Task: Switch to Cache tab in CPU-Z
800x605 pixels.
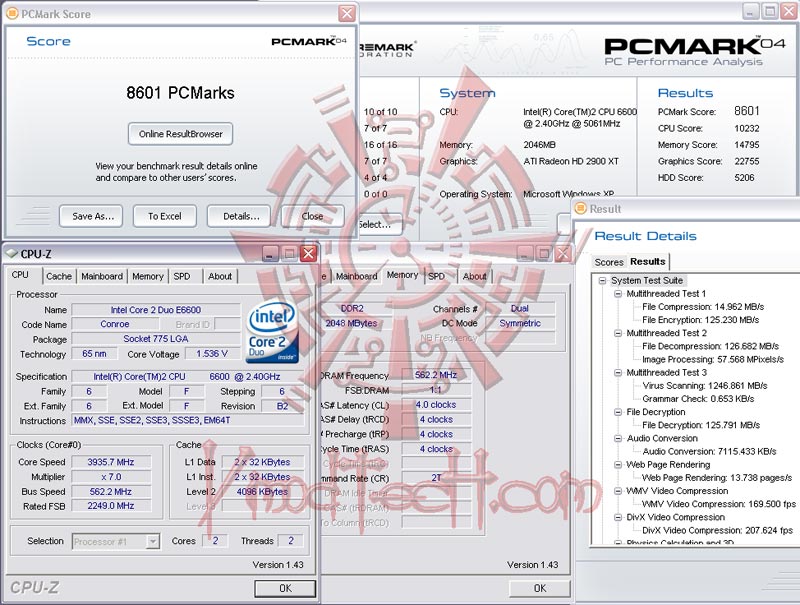Action: (59, 276)
